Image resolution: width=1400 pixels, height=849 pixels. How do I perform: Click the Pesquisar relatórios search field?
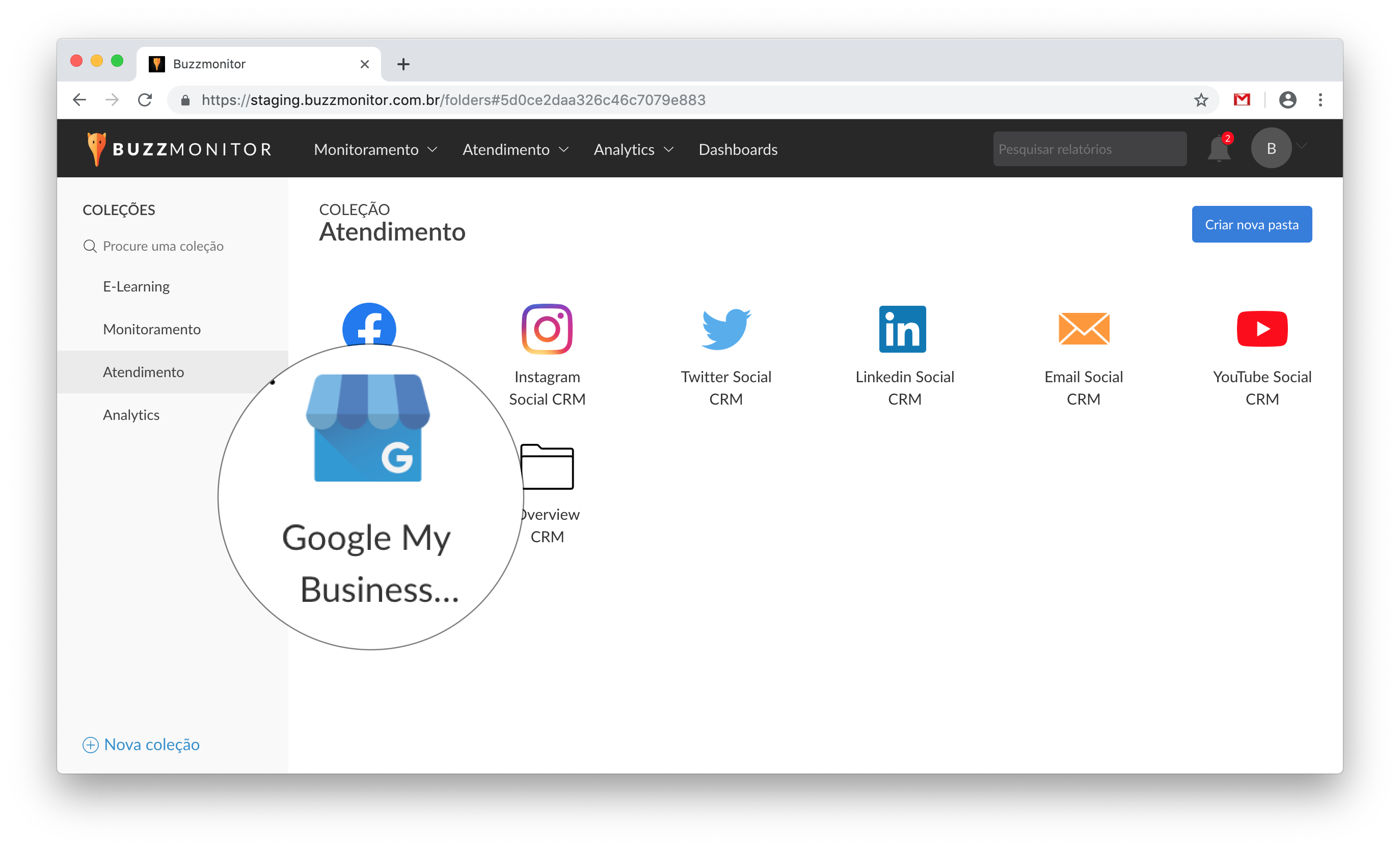coord(1089,149)
